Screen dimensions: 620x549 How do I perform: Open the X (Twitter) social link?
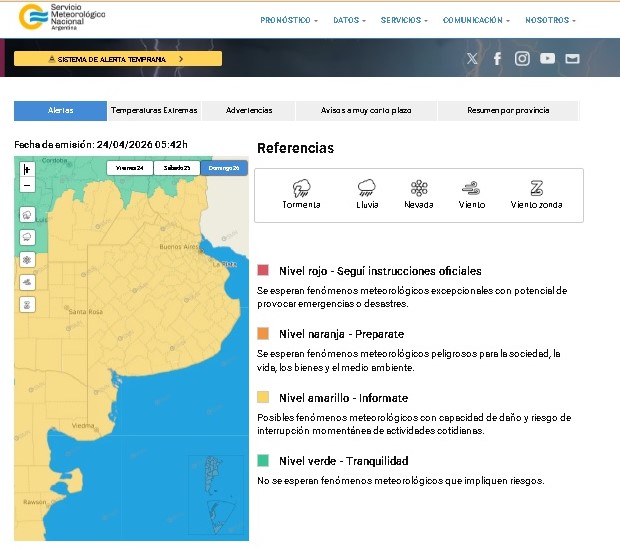pos(472,59)
